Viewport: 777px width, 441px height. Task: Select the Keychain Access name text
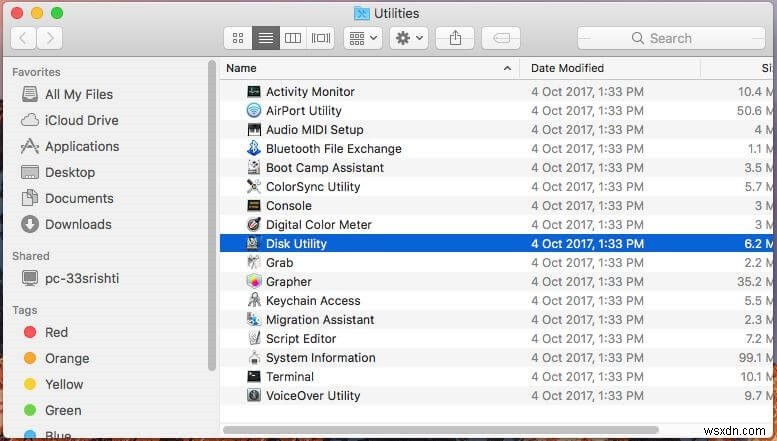pos(313,301)
